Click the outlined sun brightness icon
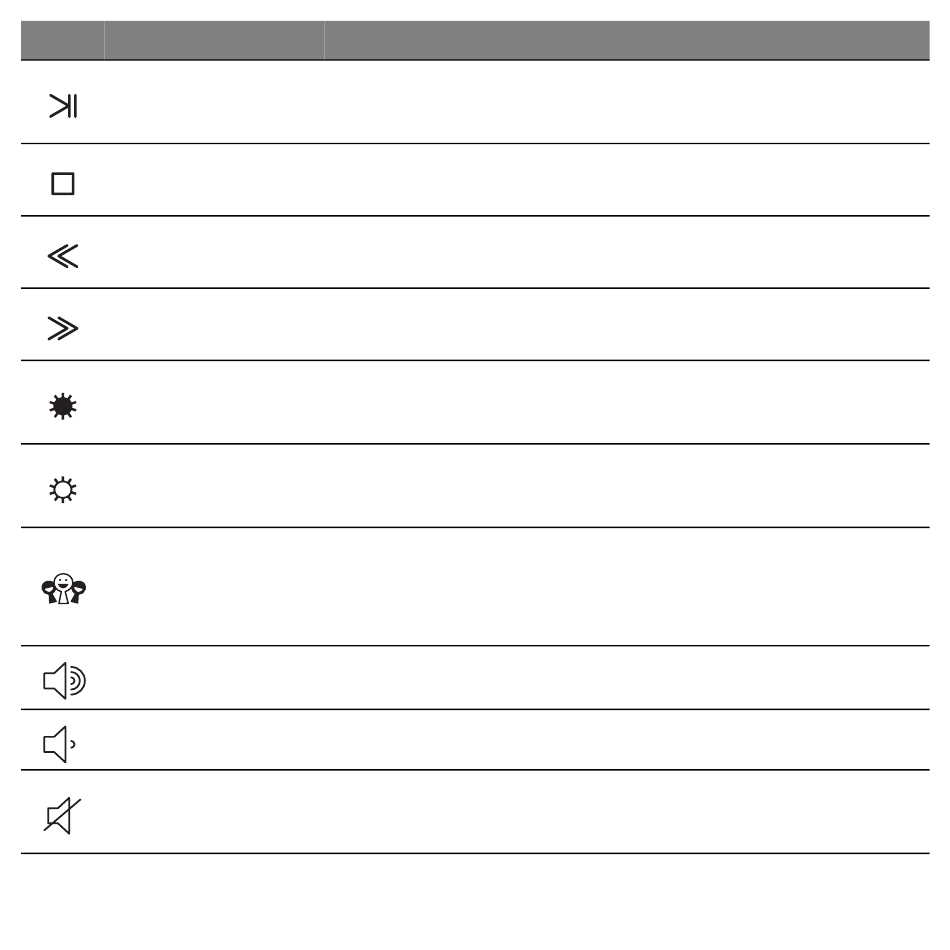 63,490
